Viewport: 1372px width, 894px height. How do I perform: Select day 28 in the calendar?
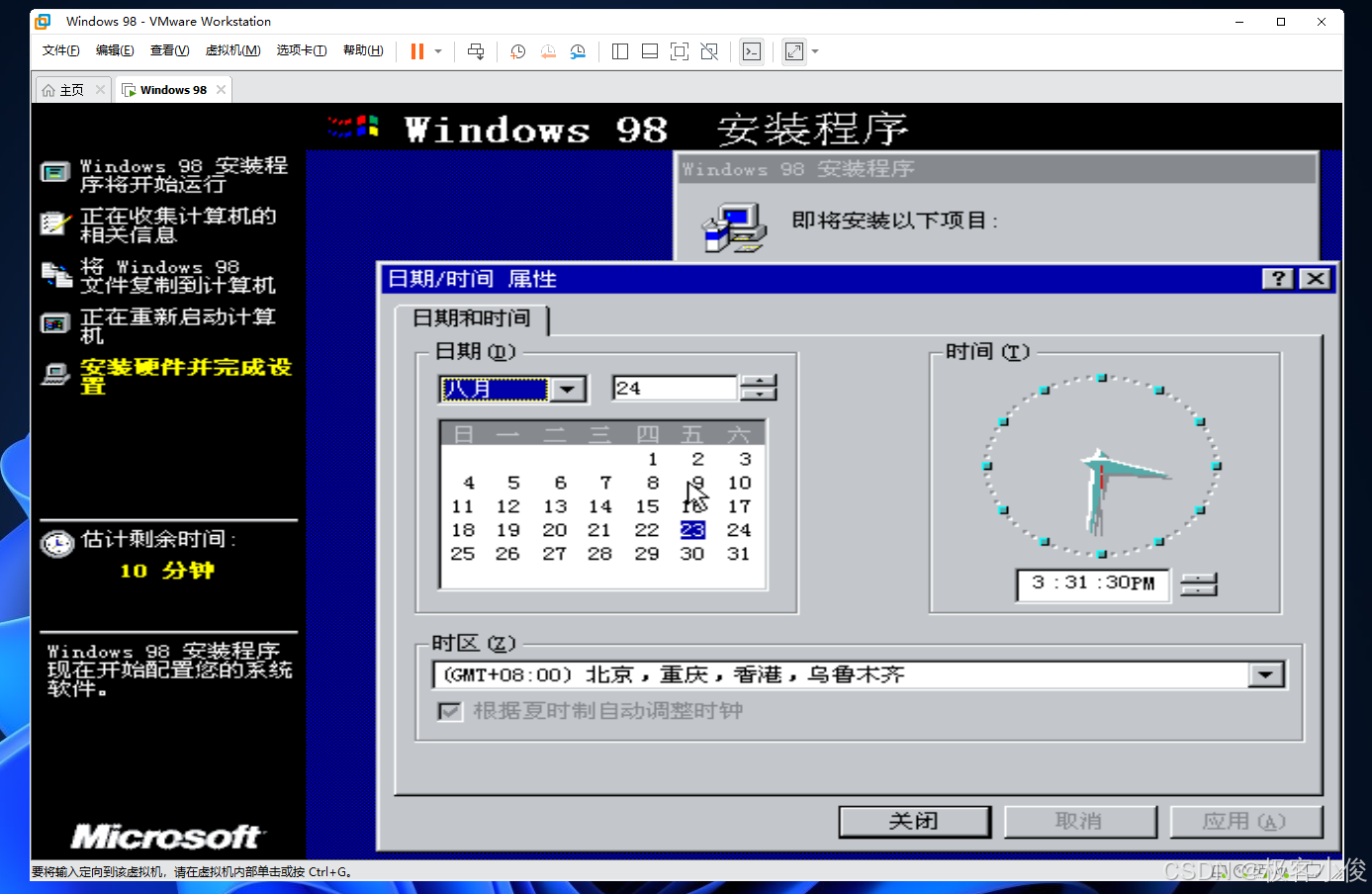pos(599,554)
